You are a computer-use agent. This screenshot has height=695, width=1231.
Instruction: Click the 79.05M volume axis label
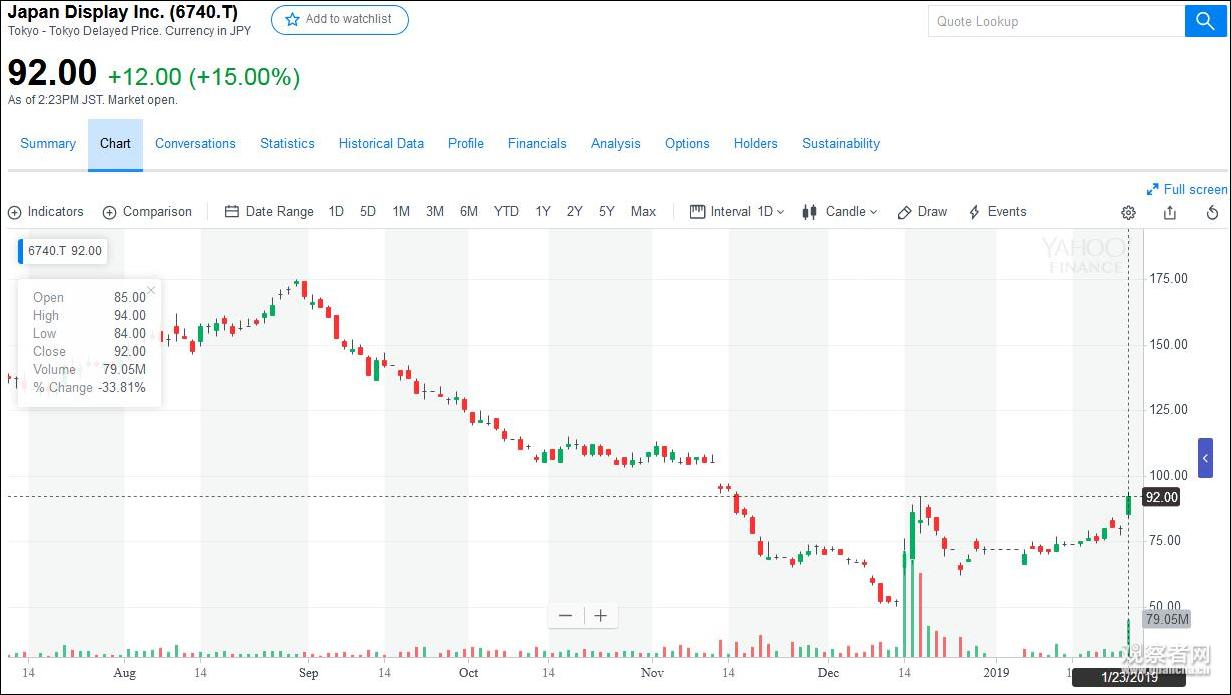coord(1166,619)
